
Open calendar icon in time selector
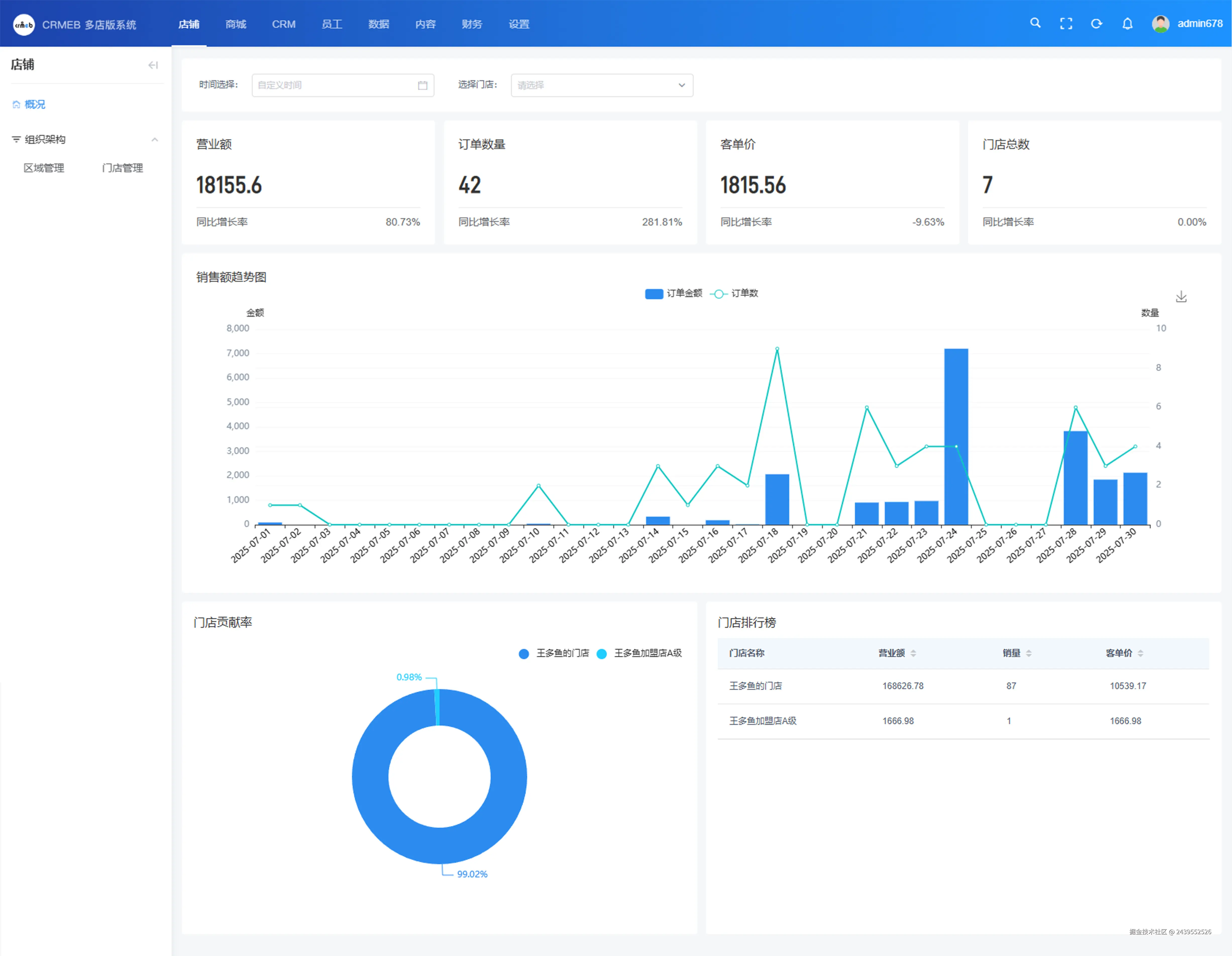(422, 85)
